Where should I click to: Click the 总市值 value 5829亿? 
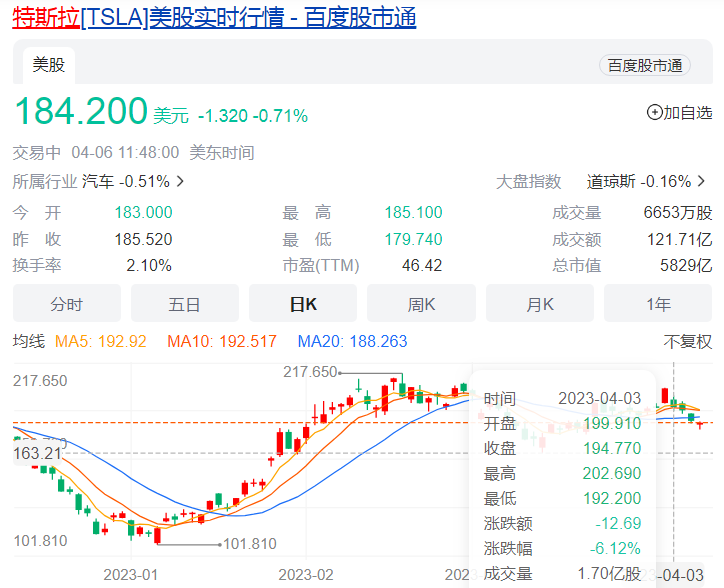(x=686, y=265)
